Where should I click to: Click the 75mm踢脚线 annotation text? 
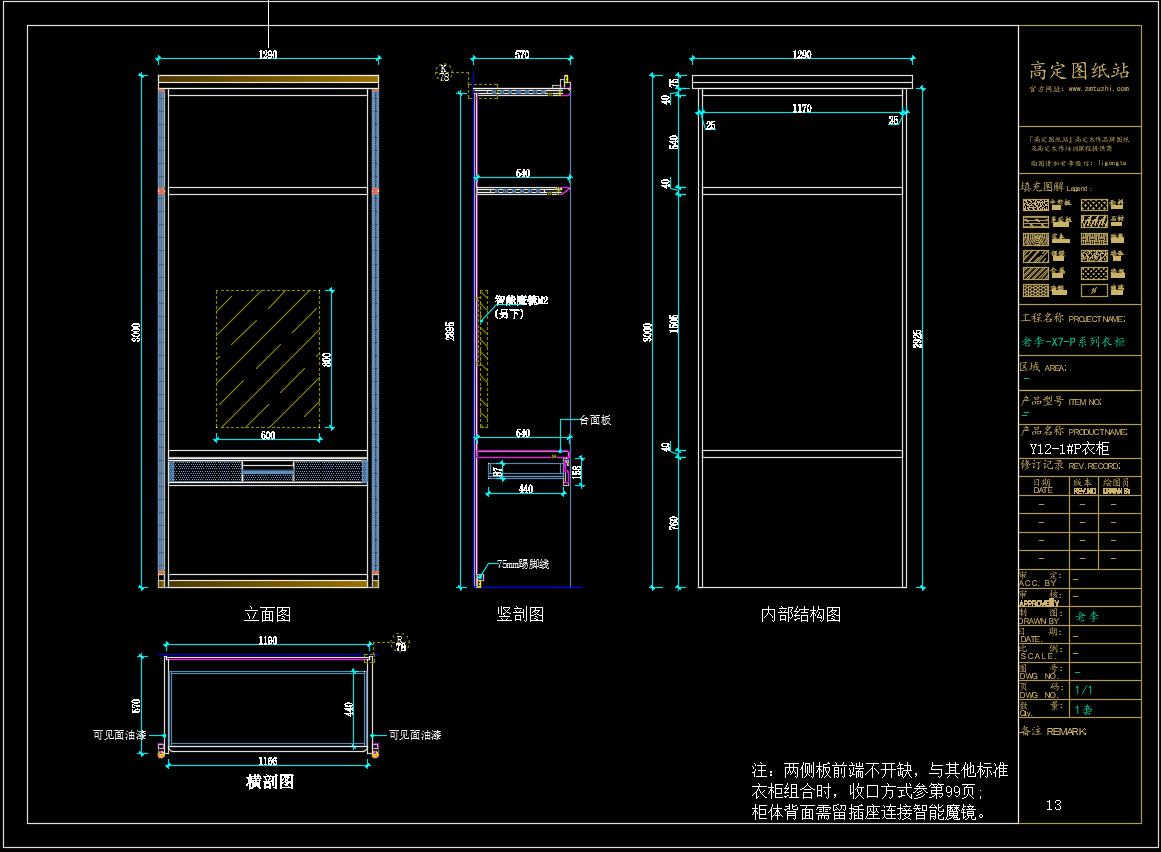coord(522,564)
